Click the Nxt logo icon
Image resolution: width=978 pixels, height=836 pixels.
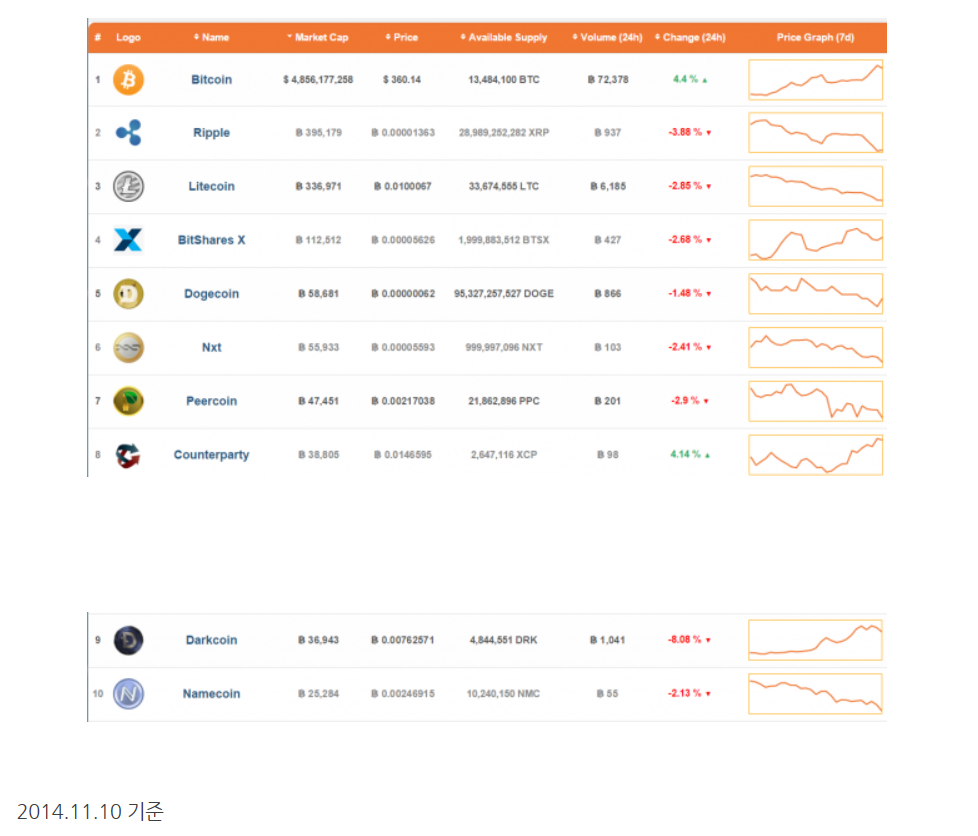(128, 348)
